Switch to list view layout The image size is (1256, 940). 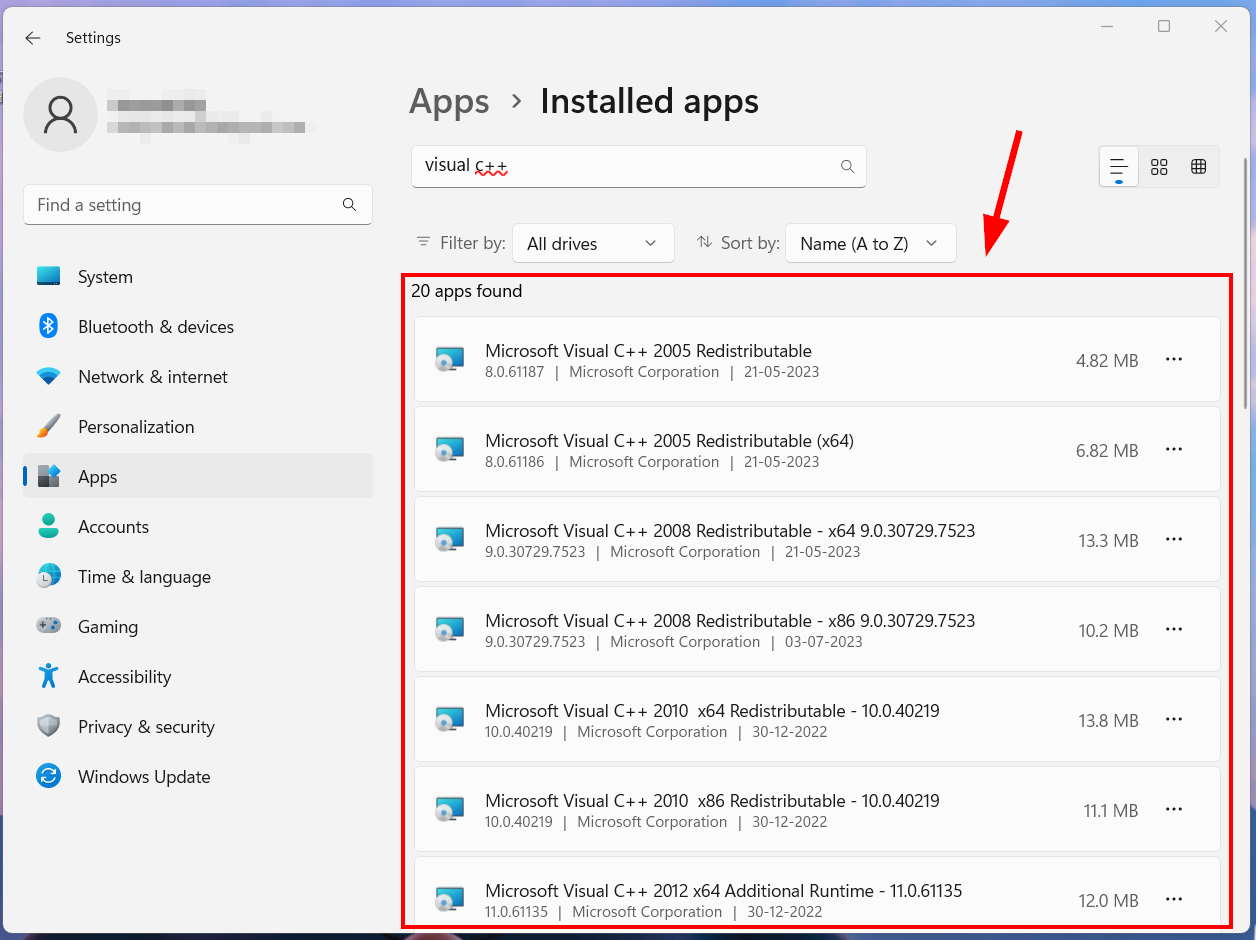tap(1119, 167)
